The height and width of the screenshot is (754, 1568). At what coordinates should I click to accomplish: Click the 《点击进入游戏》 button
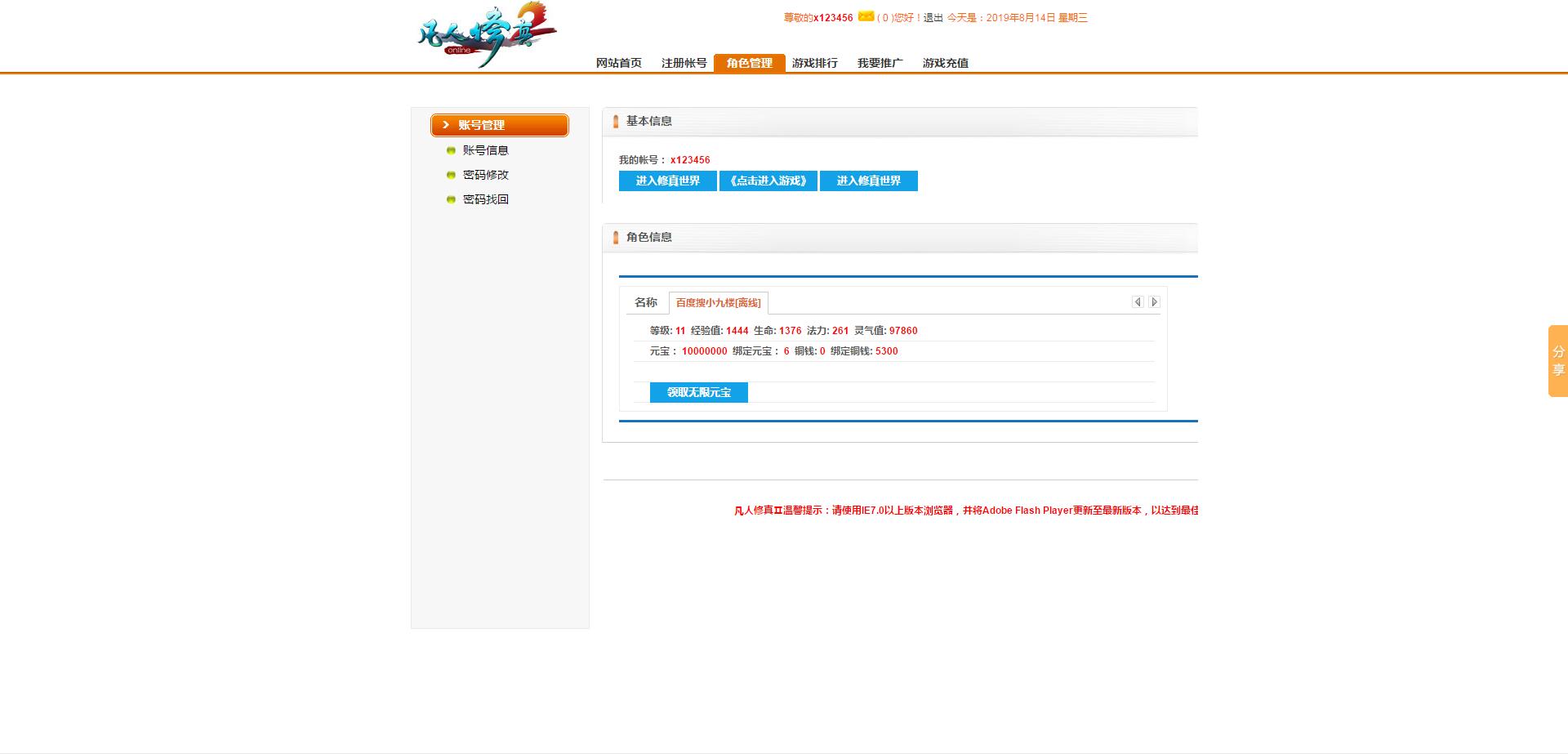click(x=768, y=181)
